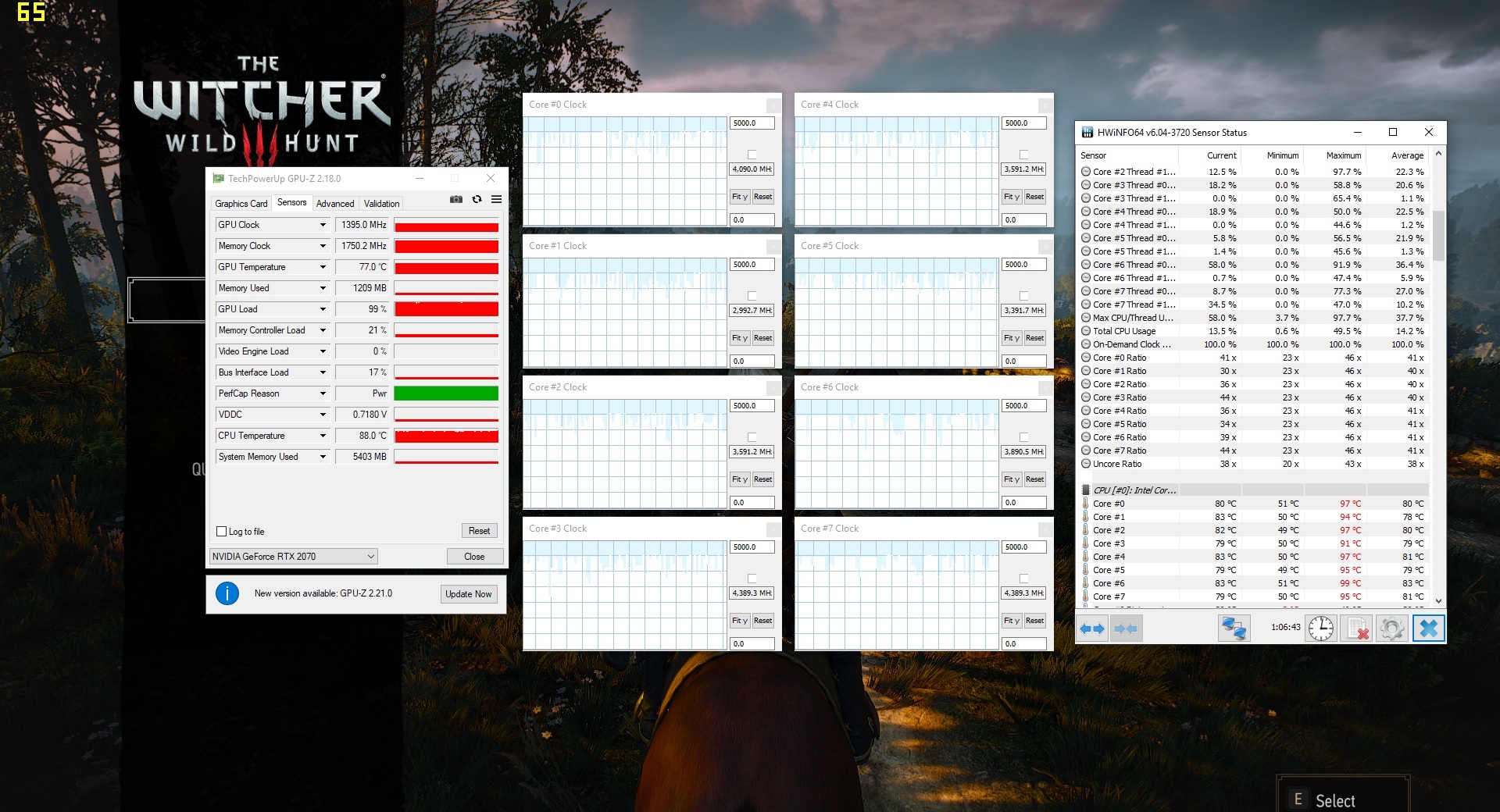Open the GPU Temperature sensor dropdown

[323, 267]
